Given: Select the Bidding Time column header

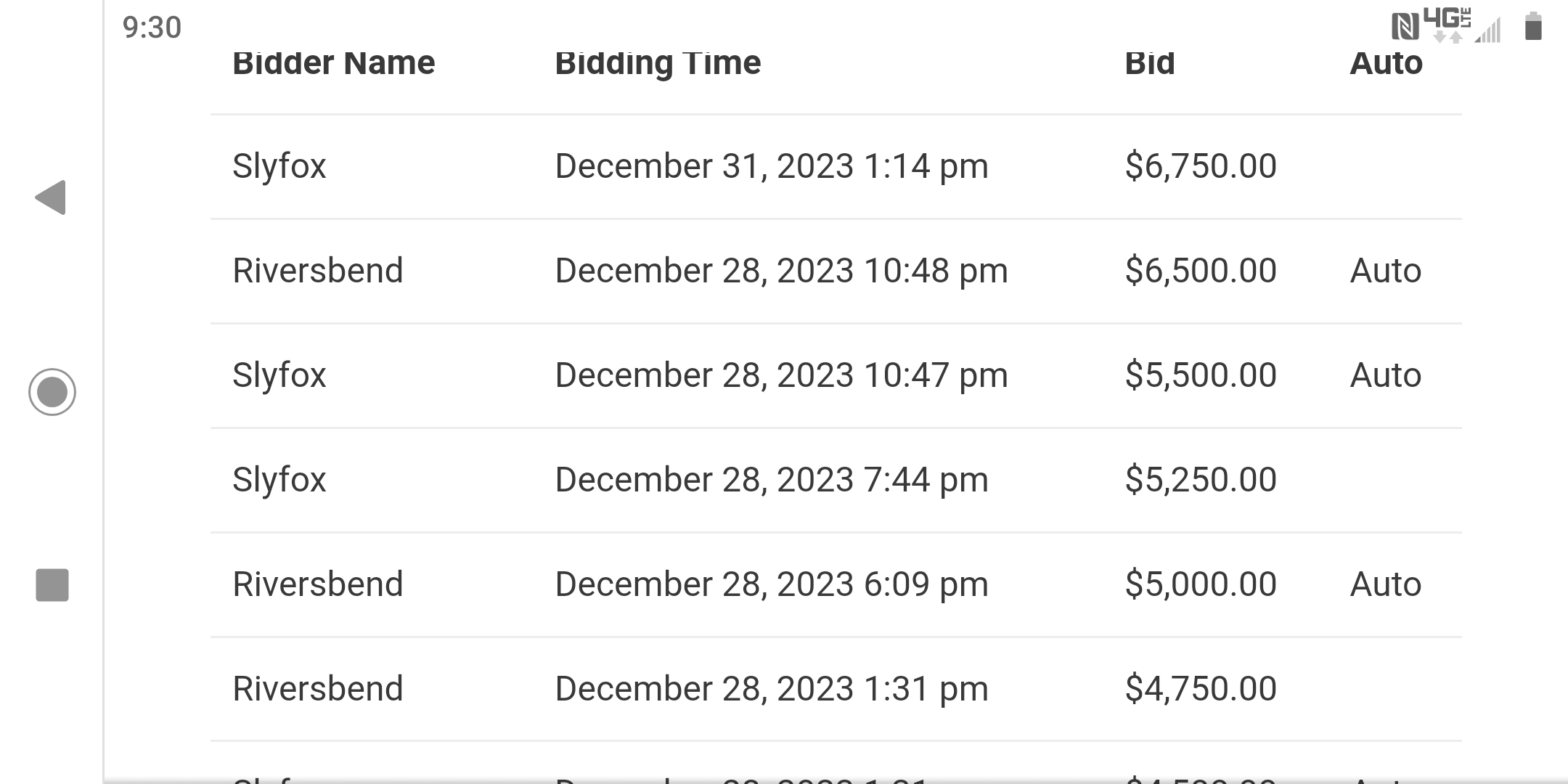Looking at the screenshot, I should (x=658, y=63).
